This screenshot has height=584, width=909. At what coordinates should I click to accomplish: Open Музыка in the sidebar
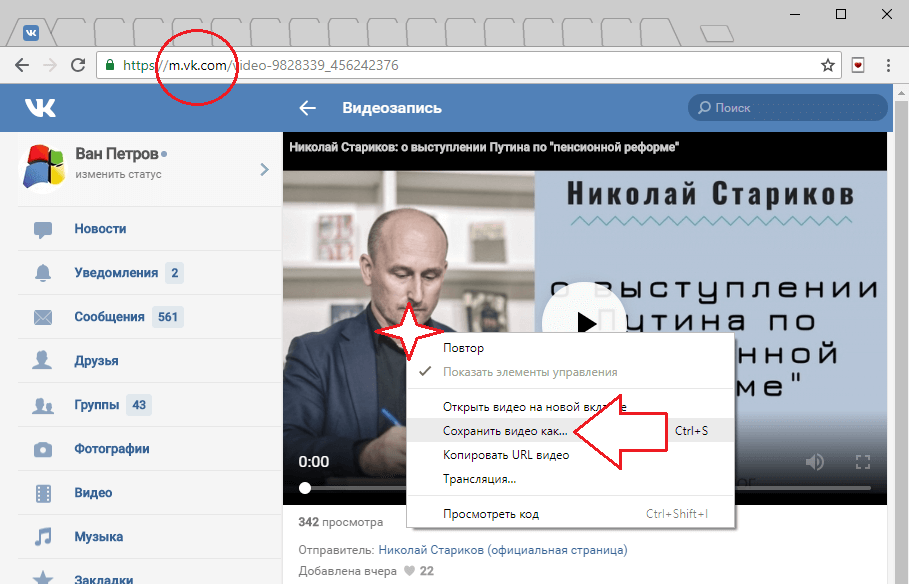click(x=150, y=537)
